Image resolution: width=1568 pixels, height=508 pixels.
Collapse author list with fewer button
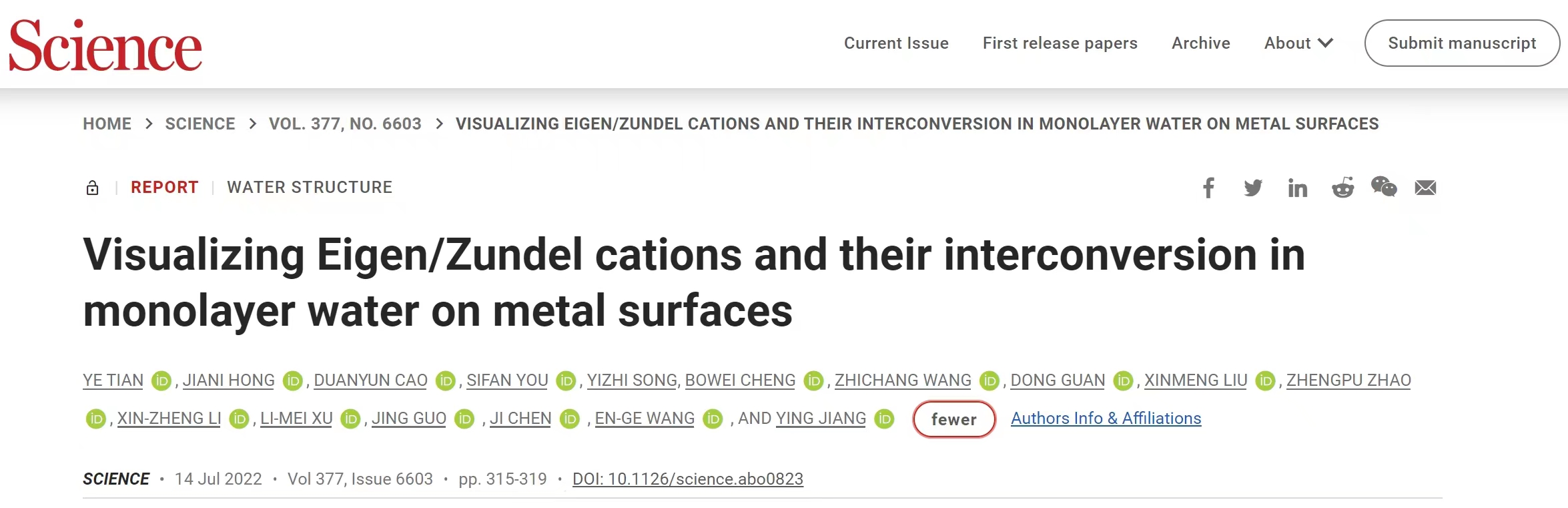click(954, 419)
